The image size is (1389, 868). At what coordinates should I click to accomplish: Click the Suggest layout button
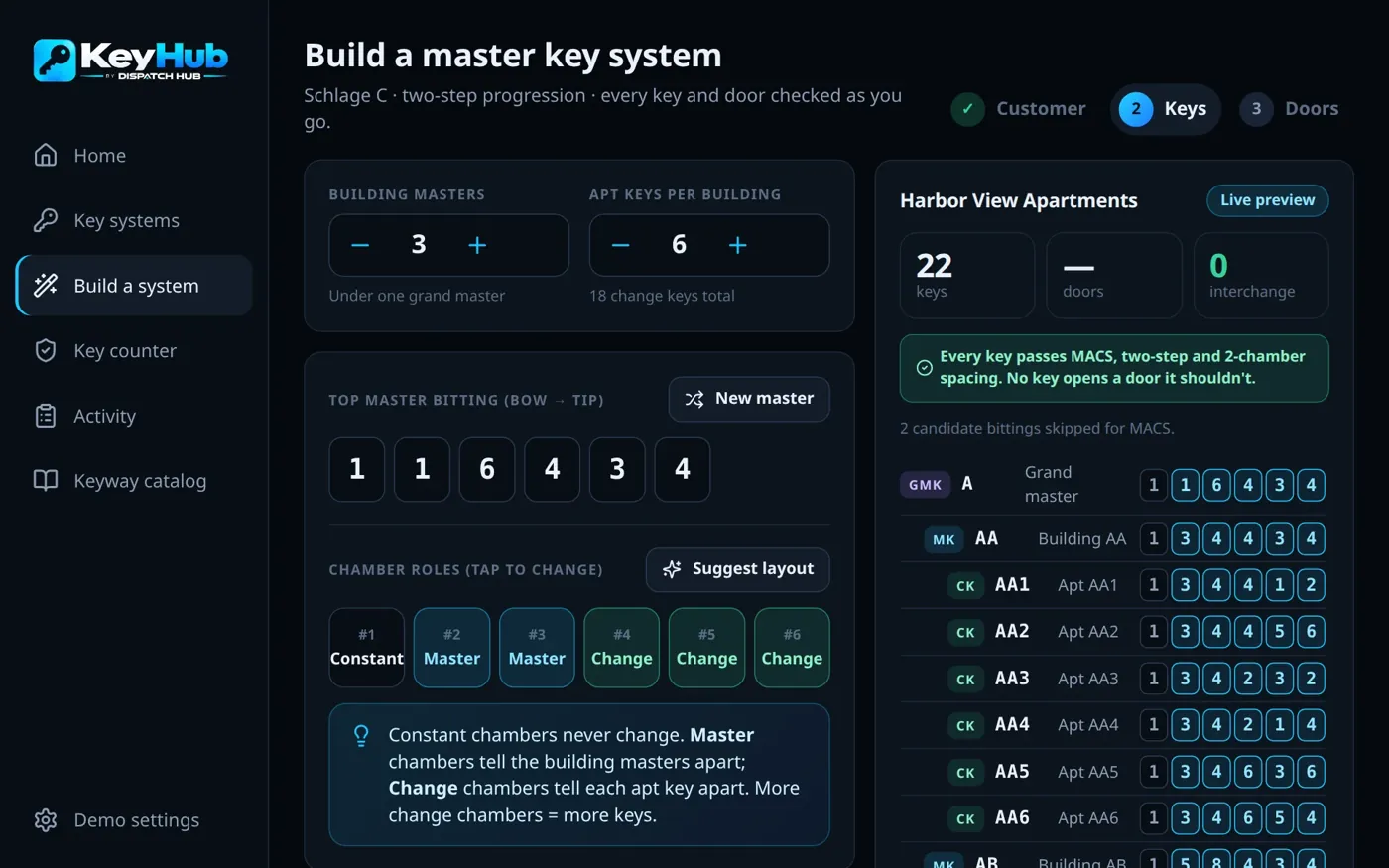coord(738,569)
